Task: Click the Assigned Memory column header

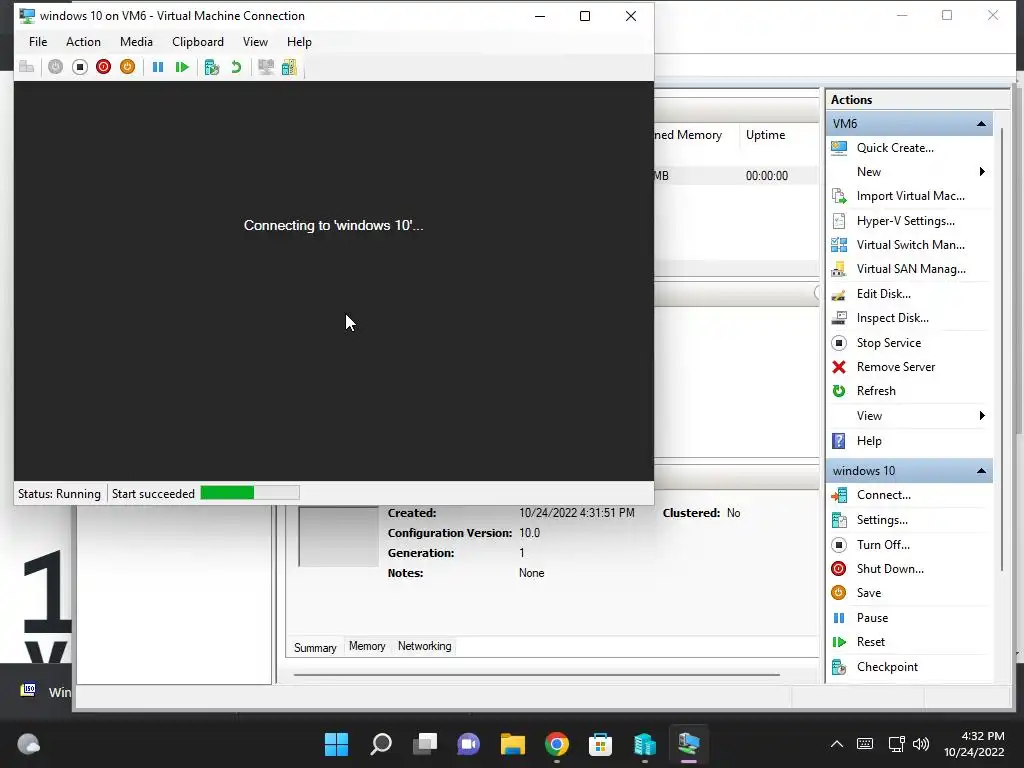Action: click(x=697, y=135)
